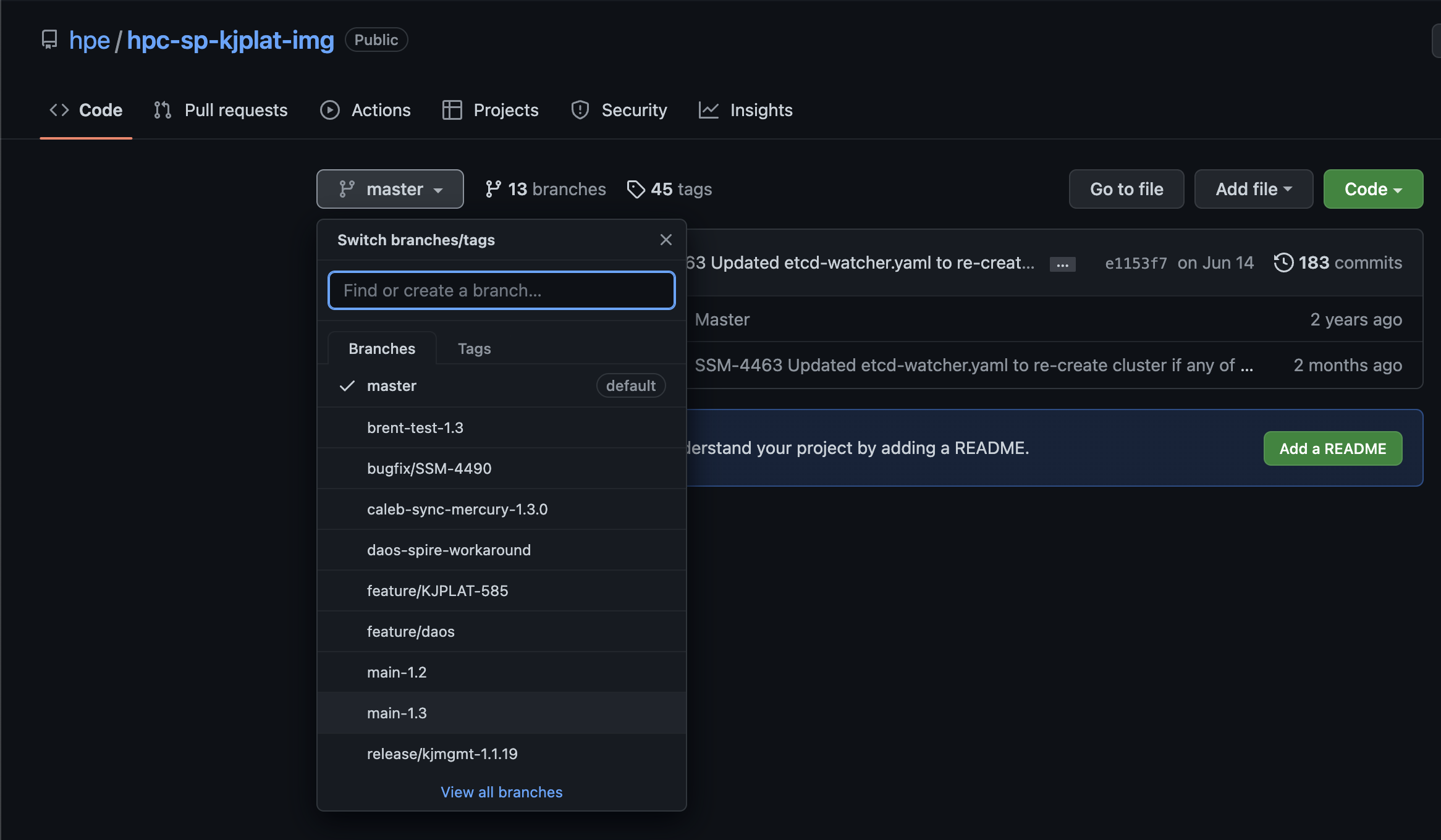Open the Master commit message link
This screenshot has width=1441, height=840.
pyautogui.click(x=722, y=319)
